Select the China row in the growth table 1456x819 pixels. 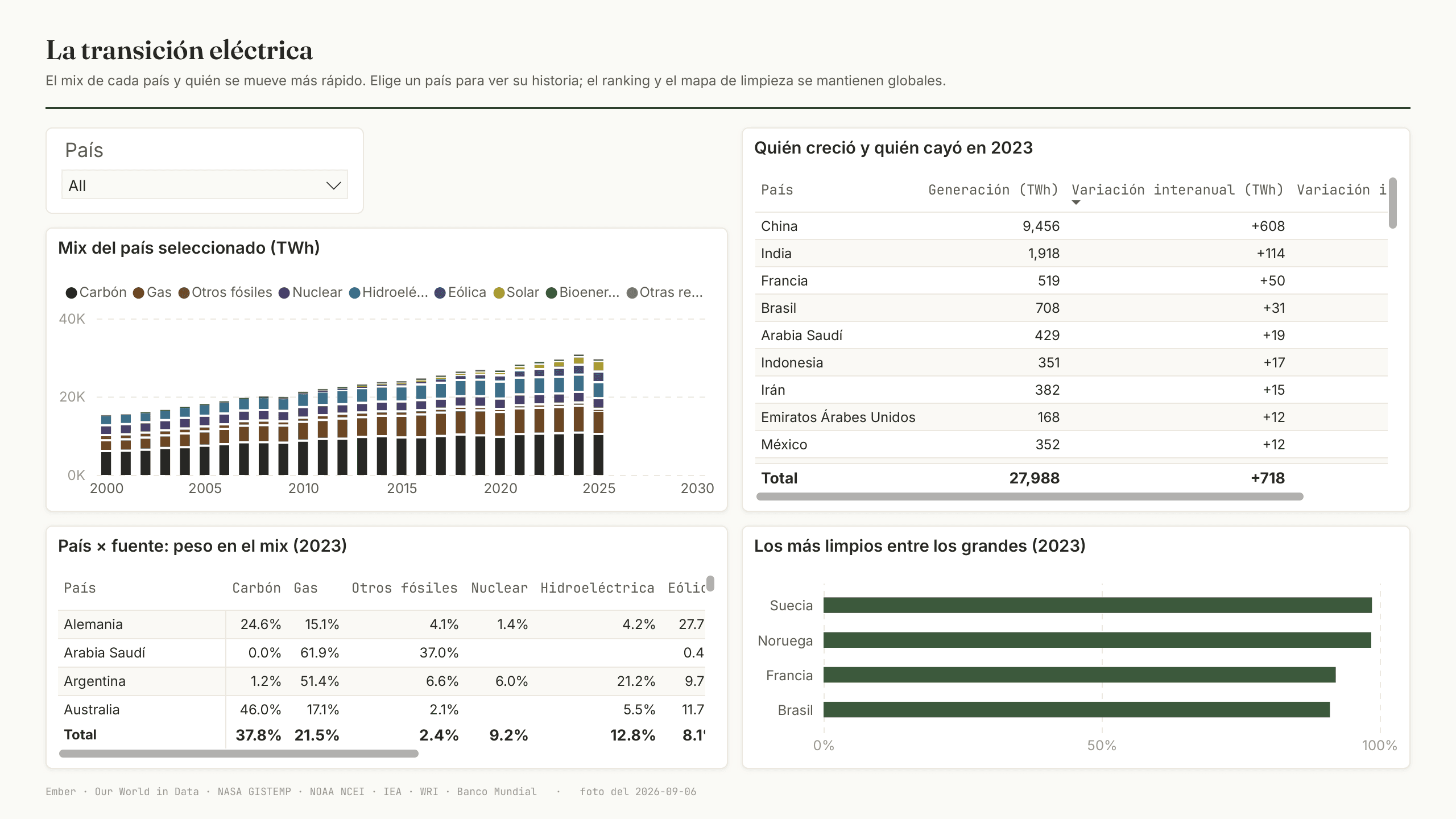1072,226
